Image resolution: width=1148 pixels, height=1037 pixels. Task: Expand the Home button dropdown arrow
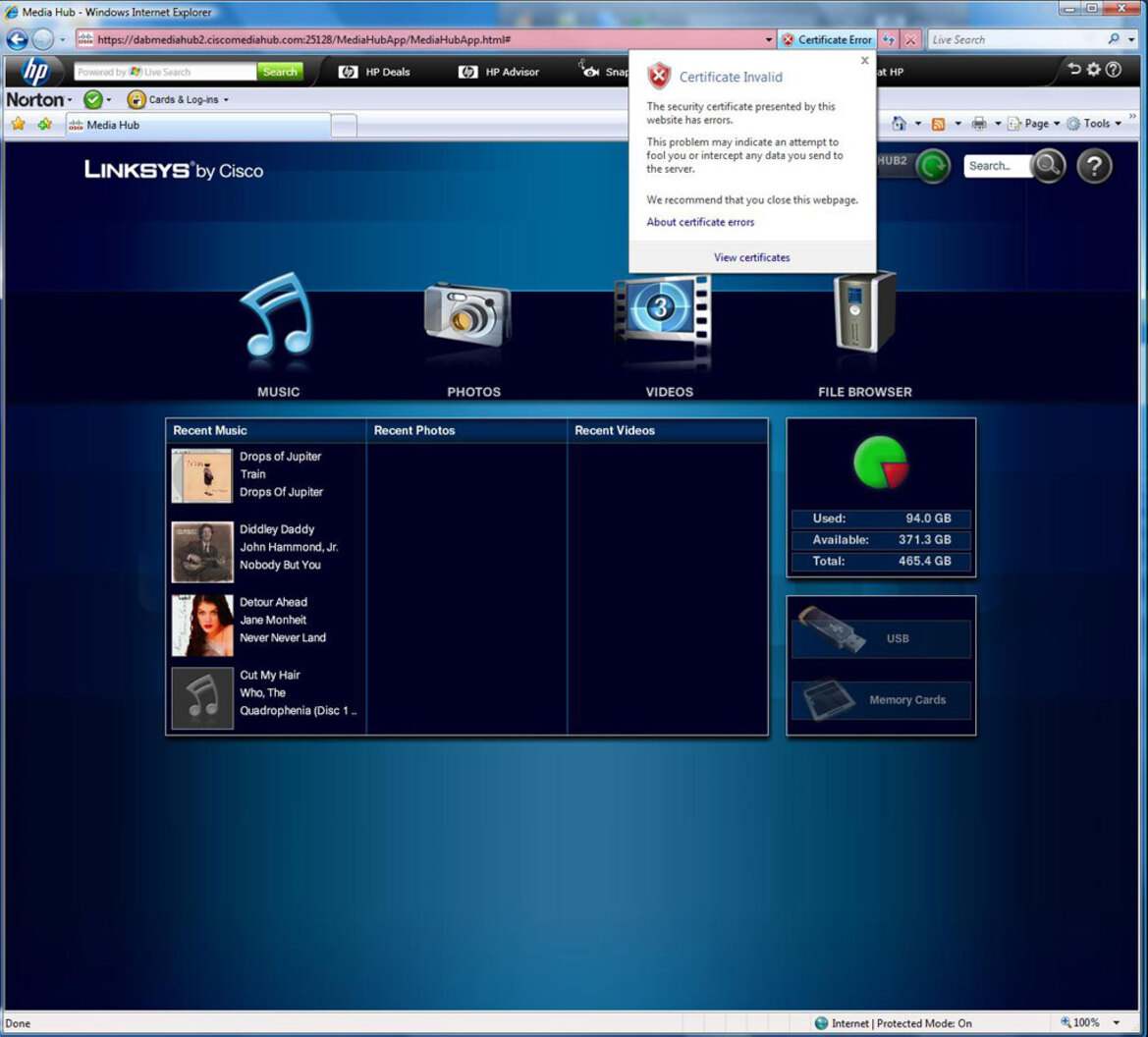point(918,124)
